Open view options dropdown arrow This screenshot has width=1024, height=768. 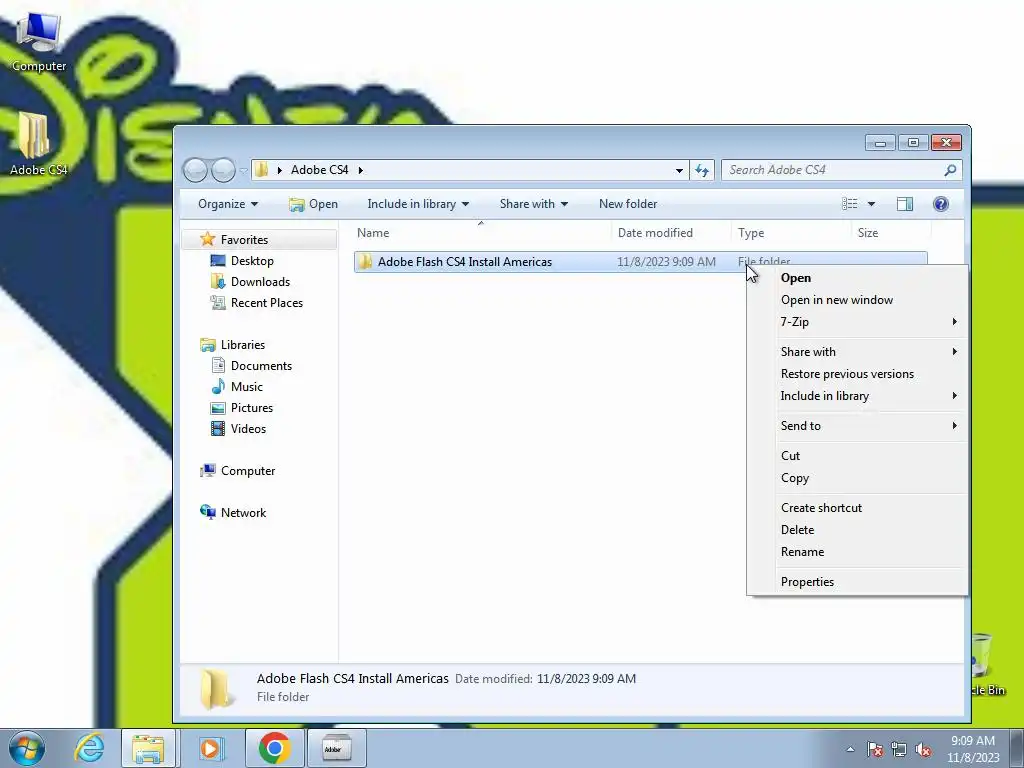pyautogui.click(x=871, y=204)
